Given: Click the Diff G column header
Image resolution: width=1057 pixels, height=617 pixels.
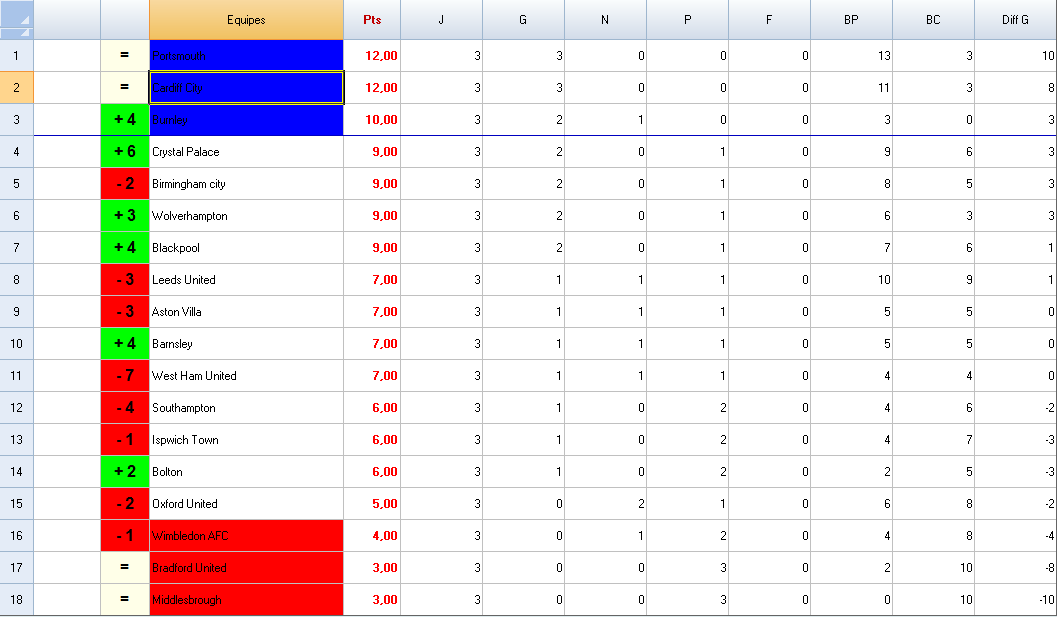Looking at the screenshot, I should (1015, 20).
